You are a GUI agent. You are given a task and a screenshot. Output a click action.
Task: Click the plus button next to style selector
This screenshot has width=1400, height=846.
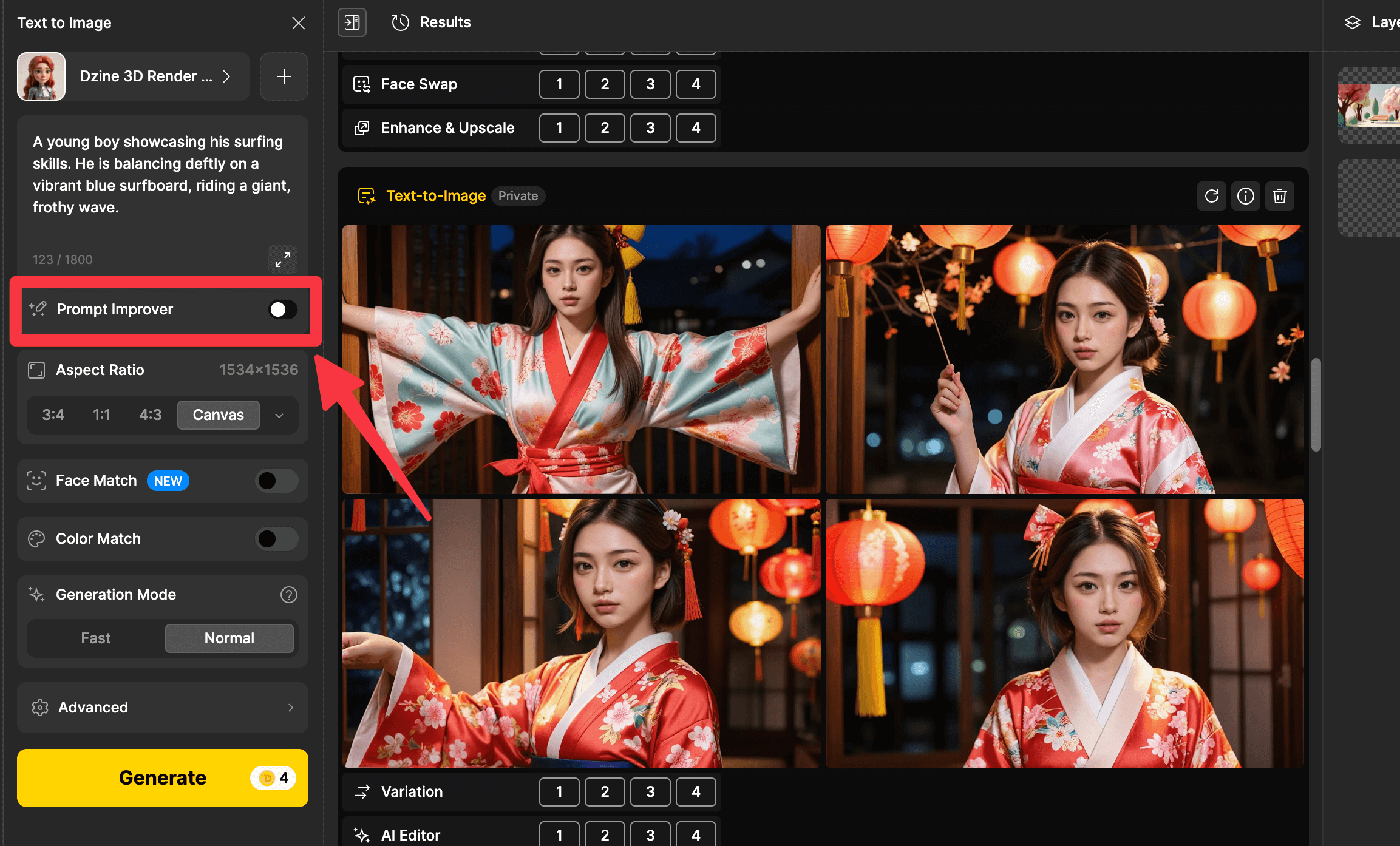coord(284,76)
